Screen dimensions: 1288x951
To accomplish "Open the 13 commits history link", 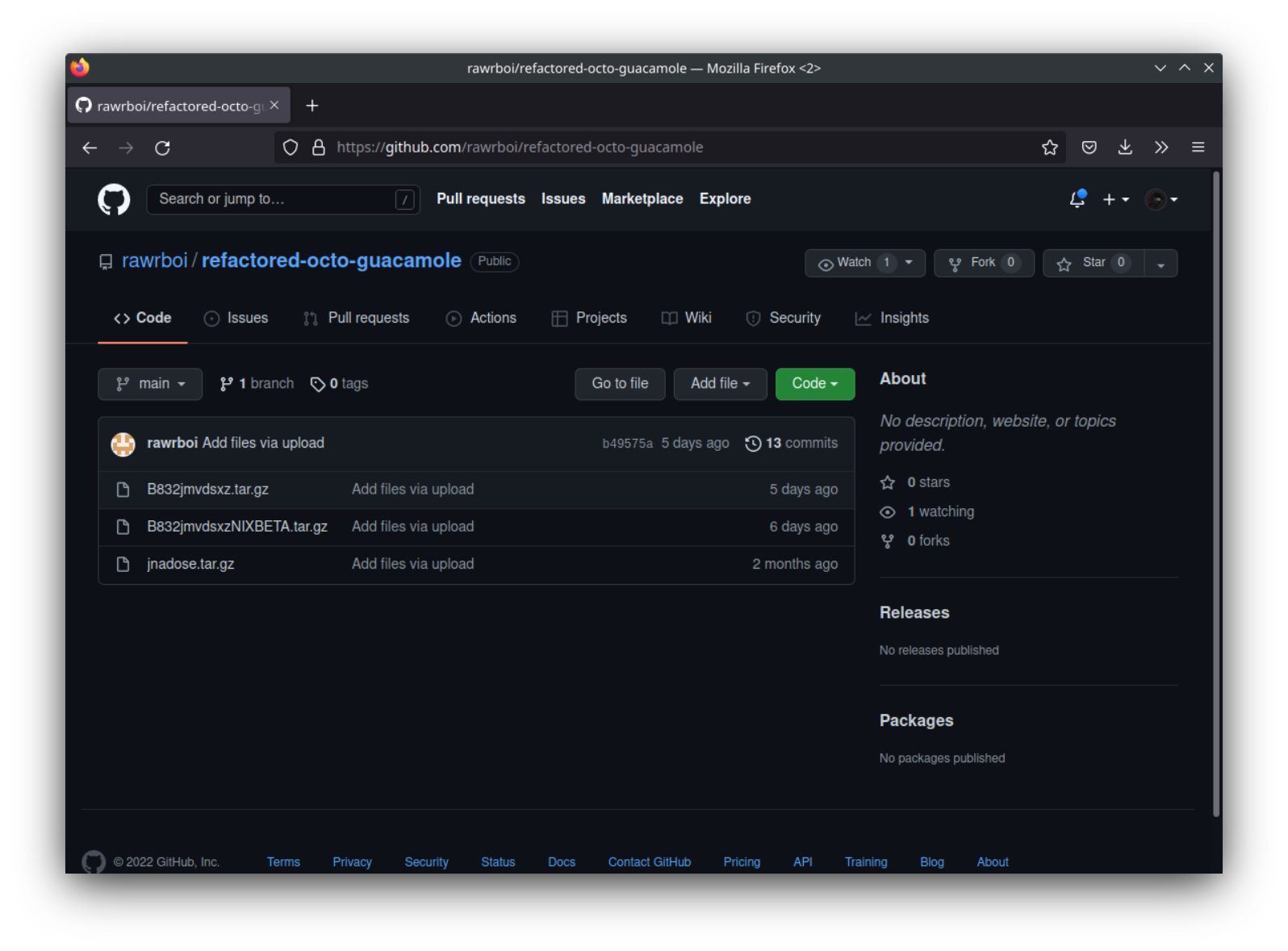I will (792, 444).
